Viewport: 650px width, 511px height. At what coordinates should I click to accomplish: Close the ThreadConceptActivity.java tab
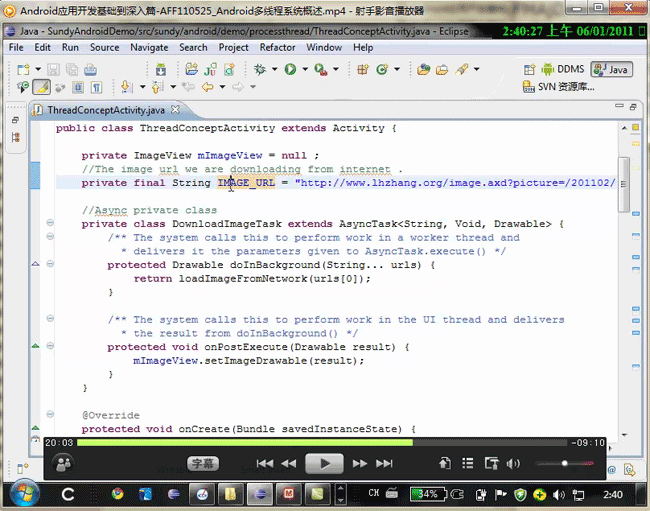175,109
